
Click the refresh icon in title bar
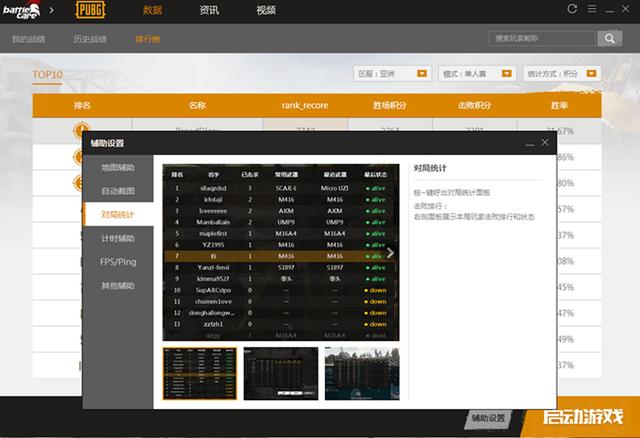572,9
